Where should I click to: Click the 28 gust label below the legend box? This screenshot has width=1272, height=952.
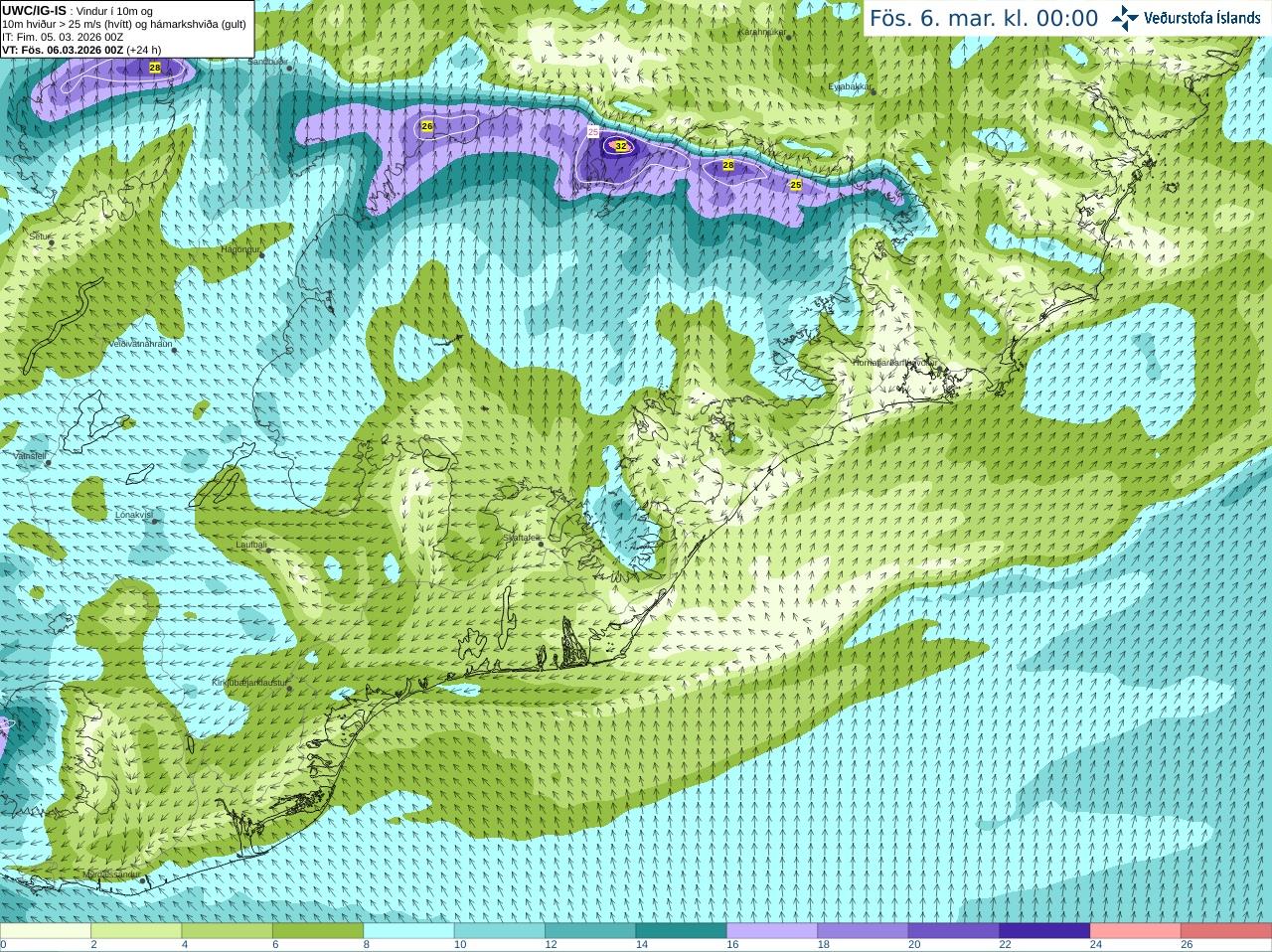click(x=155, y=68)
